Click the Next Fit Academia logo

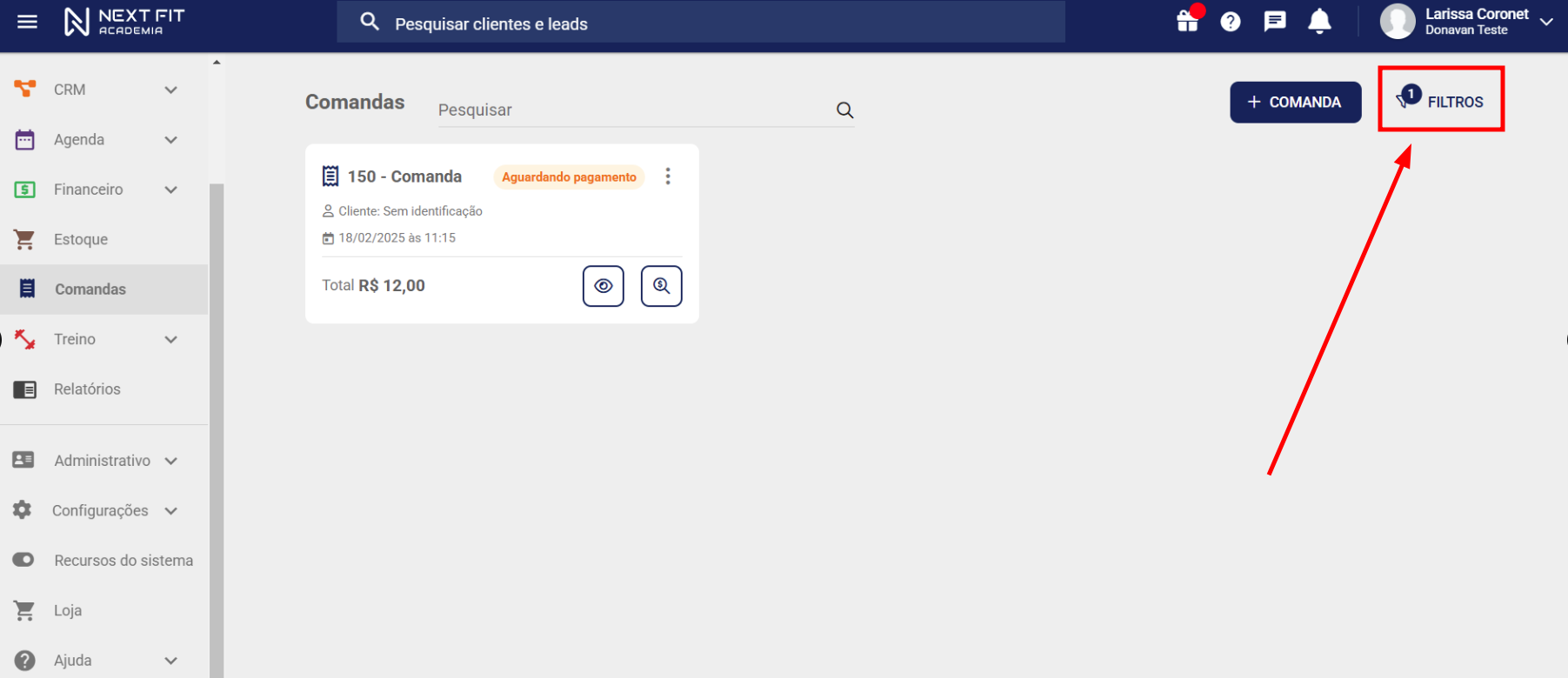point(124,22)
